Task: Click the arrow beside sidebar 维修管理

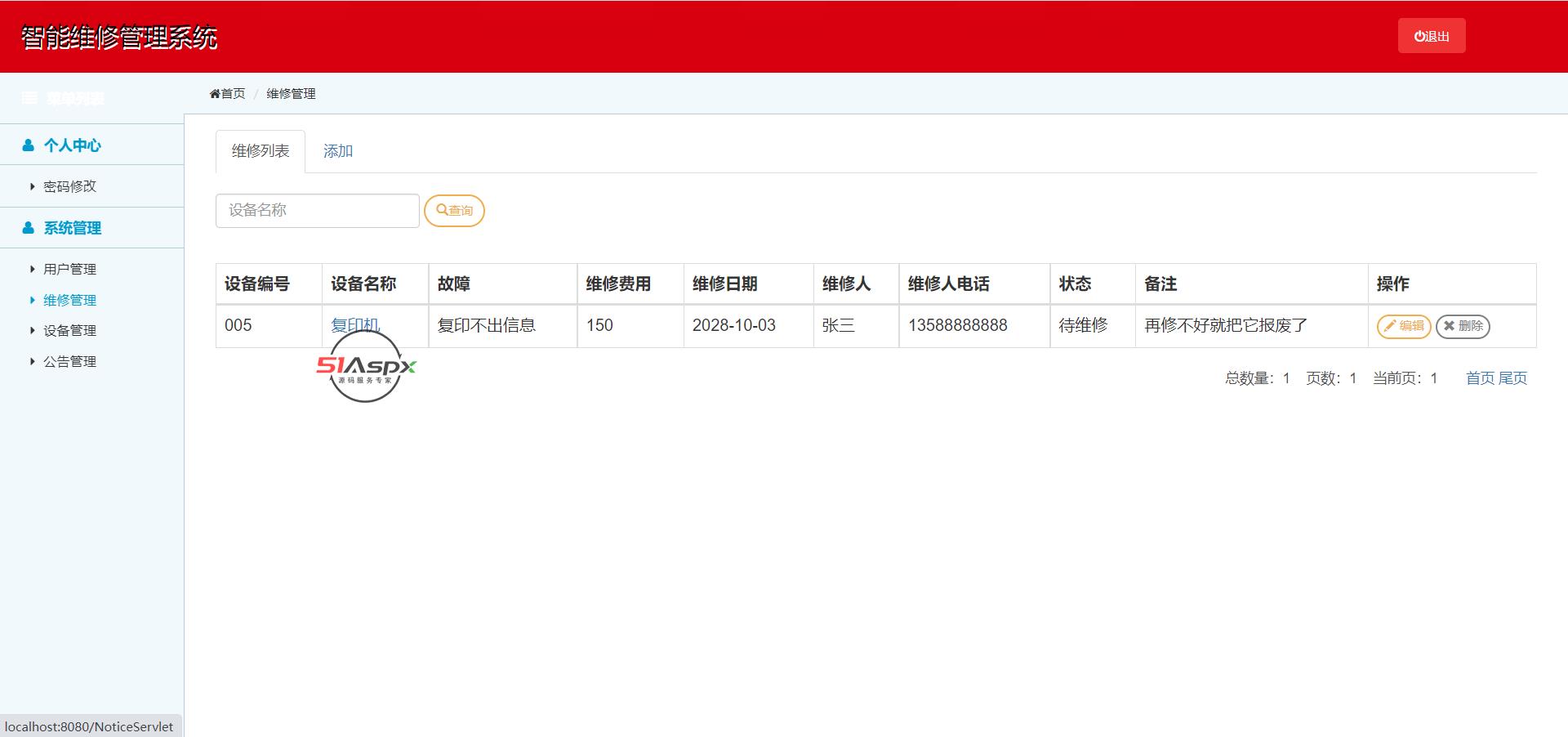Action: click(x=32, y=300)
